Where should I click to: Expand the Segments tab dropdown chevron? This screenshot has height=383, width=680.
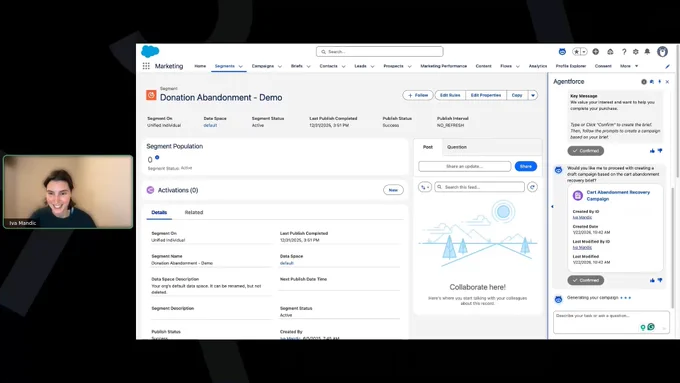[x=241, y=66]
